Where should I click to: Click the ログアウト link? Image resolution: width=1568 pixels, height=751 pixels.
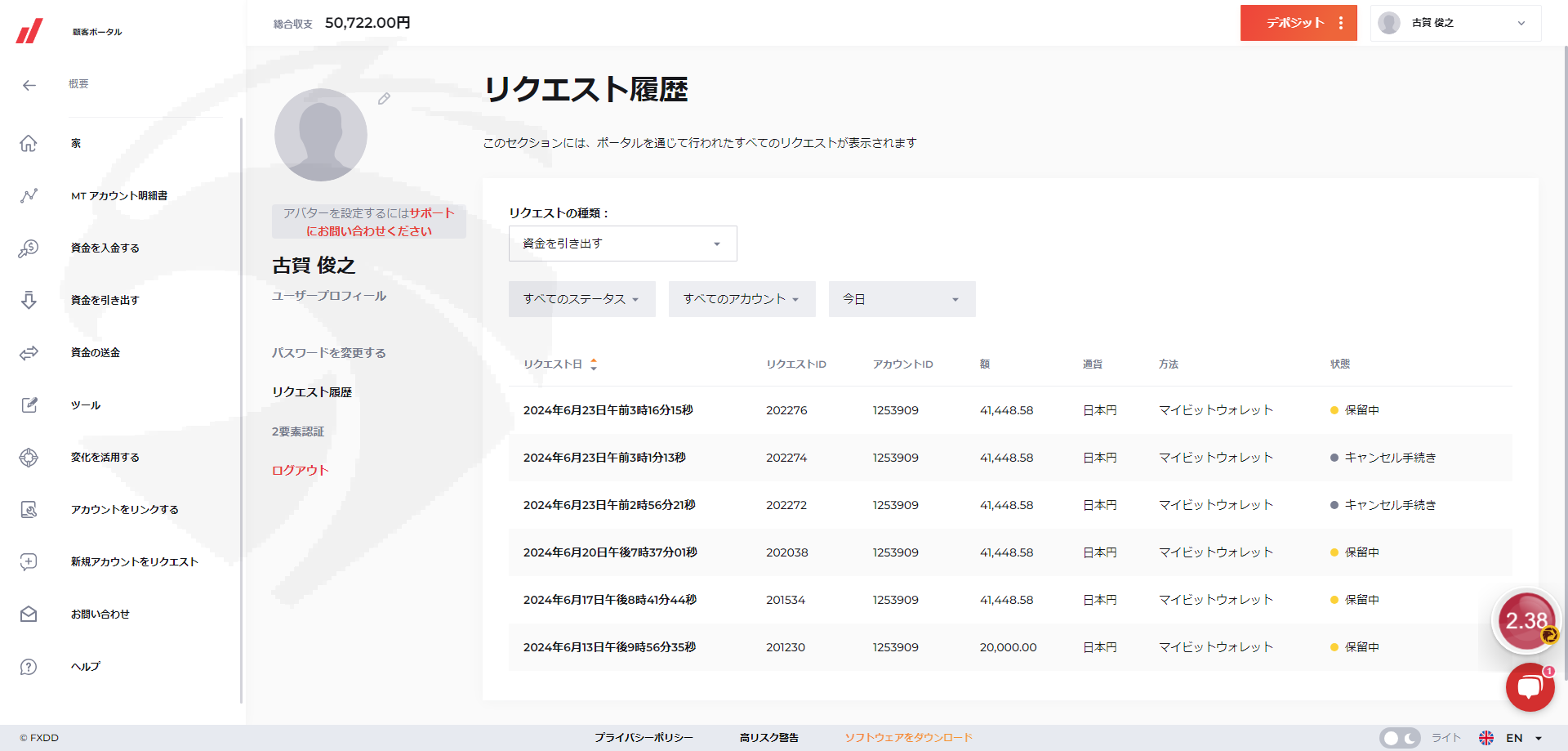[x=300, y=471]
